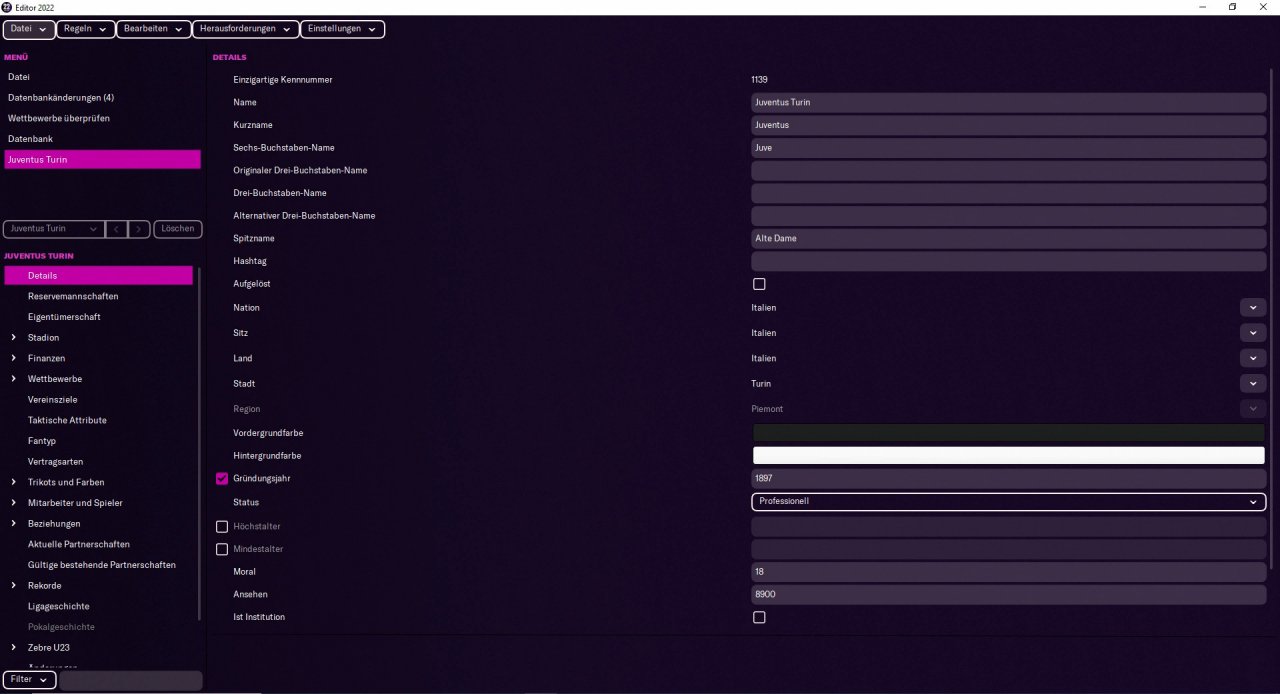
Task: Enable the Höchstalter checkbox
Action: click(222, 526)
